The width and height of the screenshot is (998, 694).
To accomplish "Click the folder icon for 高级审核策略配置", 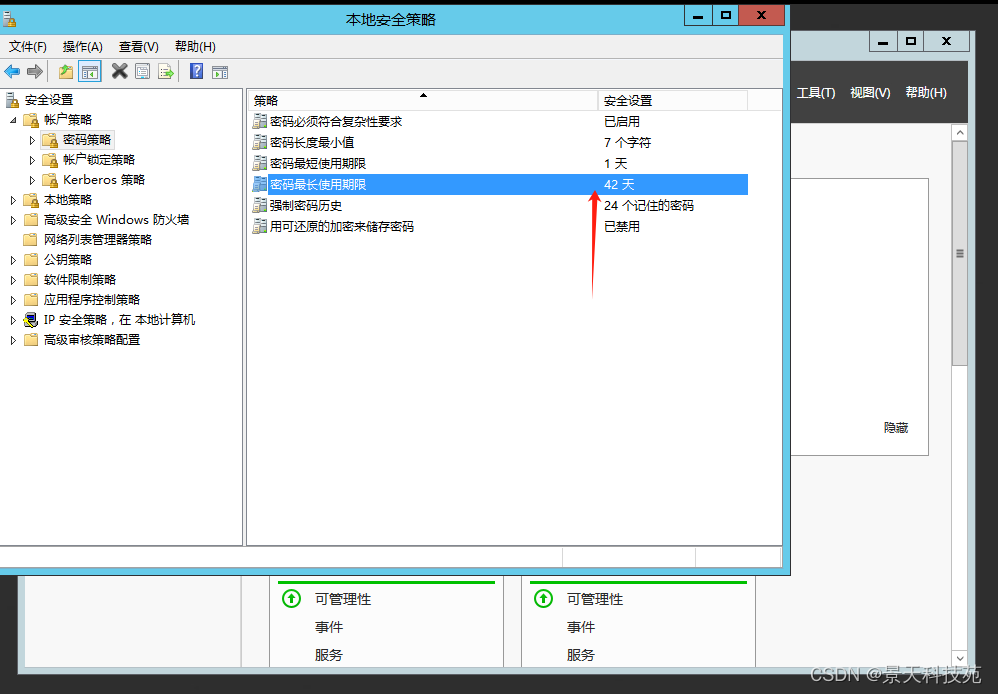I will tap(31, 340).
